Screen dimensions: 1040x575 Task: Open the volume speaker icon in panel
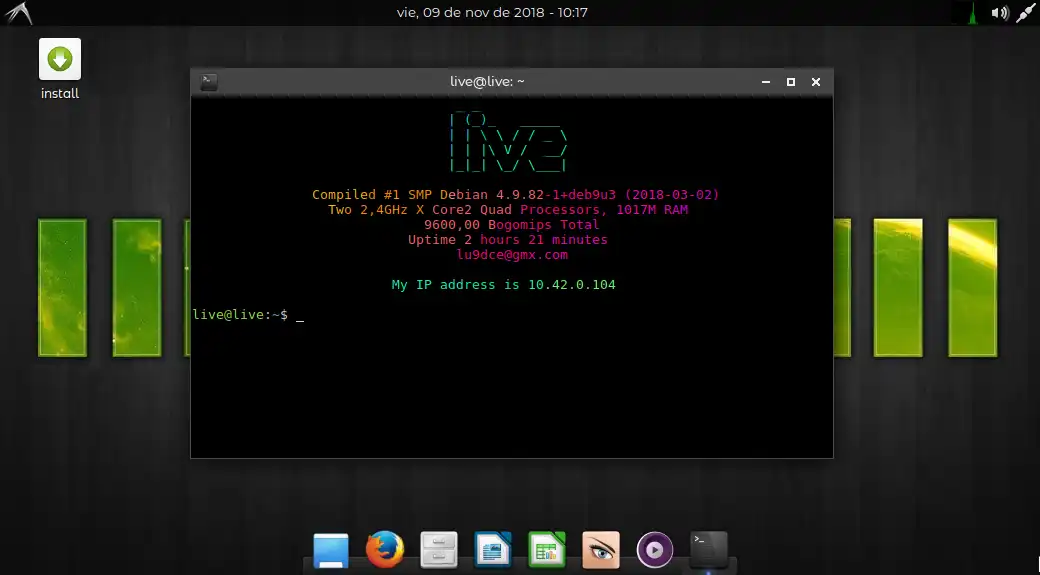coord(1000,13)
